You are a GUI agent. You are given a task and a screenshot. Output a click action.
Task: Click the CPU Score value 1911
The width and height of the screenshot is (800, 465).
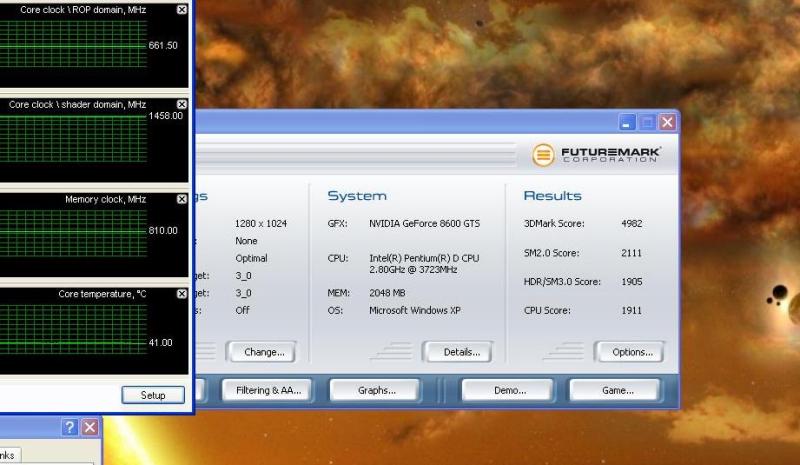631,310
